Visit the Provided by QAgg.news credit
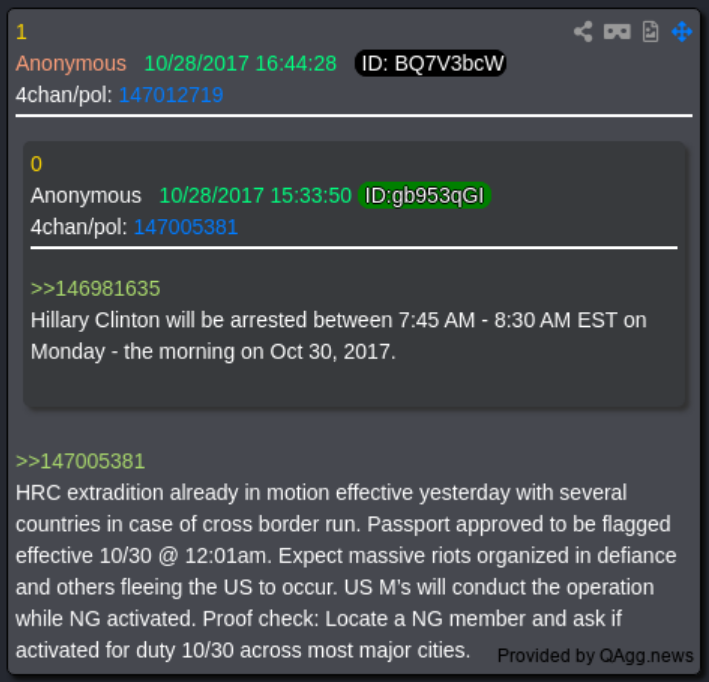Screen dimensions: 709x682 (x=595, y=655)
